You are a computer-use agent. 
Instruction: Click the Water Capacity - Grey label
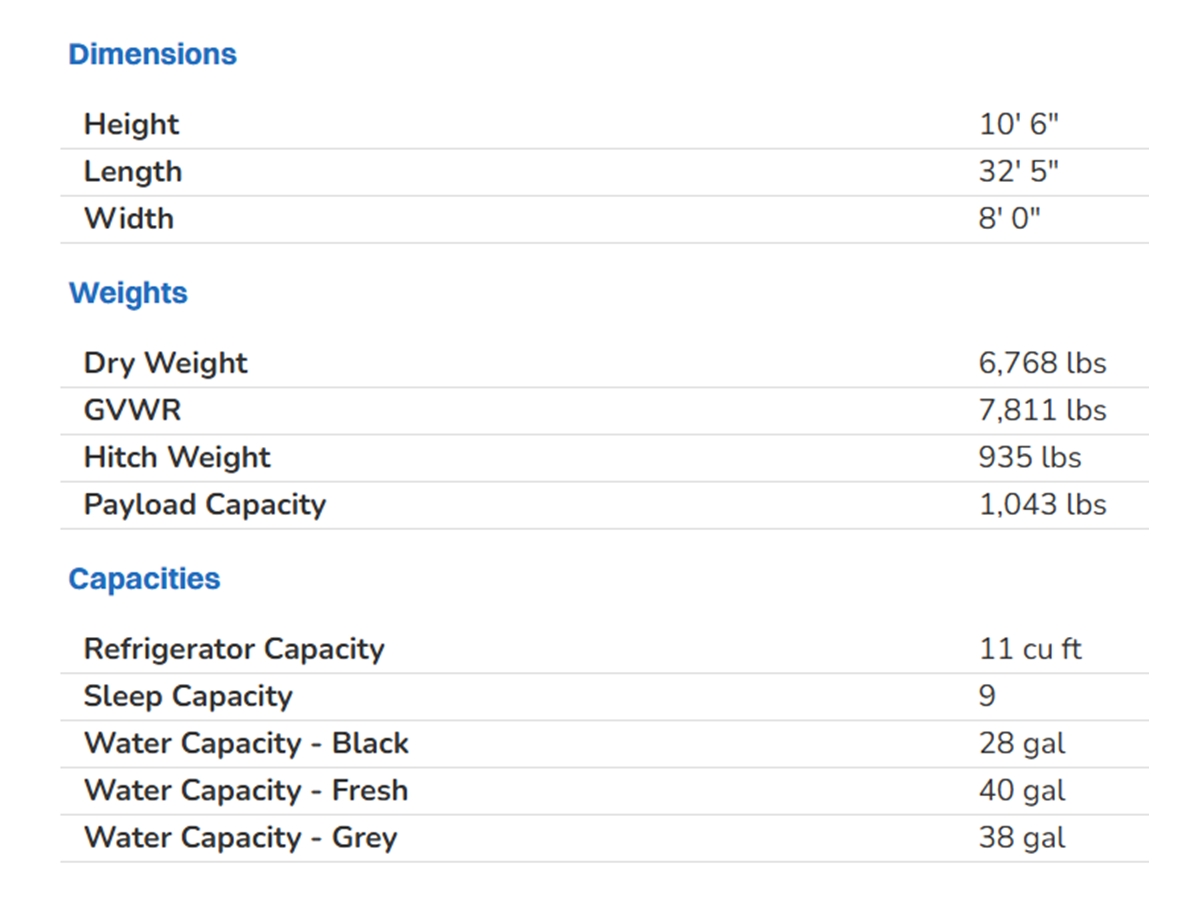pos(240,838)
